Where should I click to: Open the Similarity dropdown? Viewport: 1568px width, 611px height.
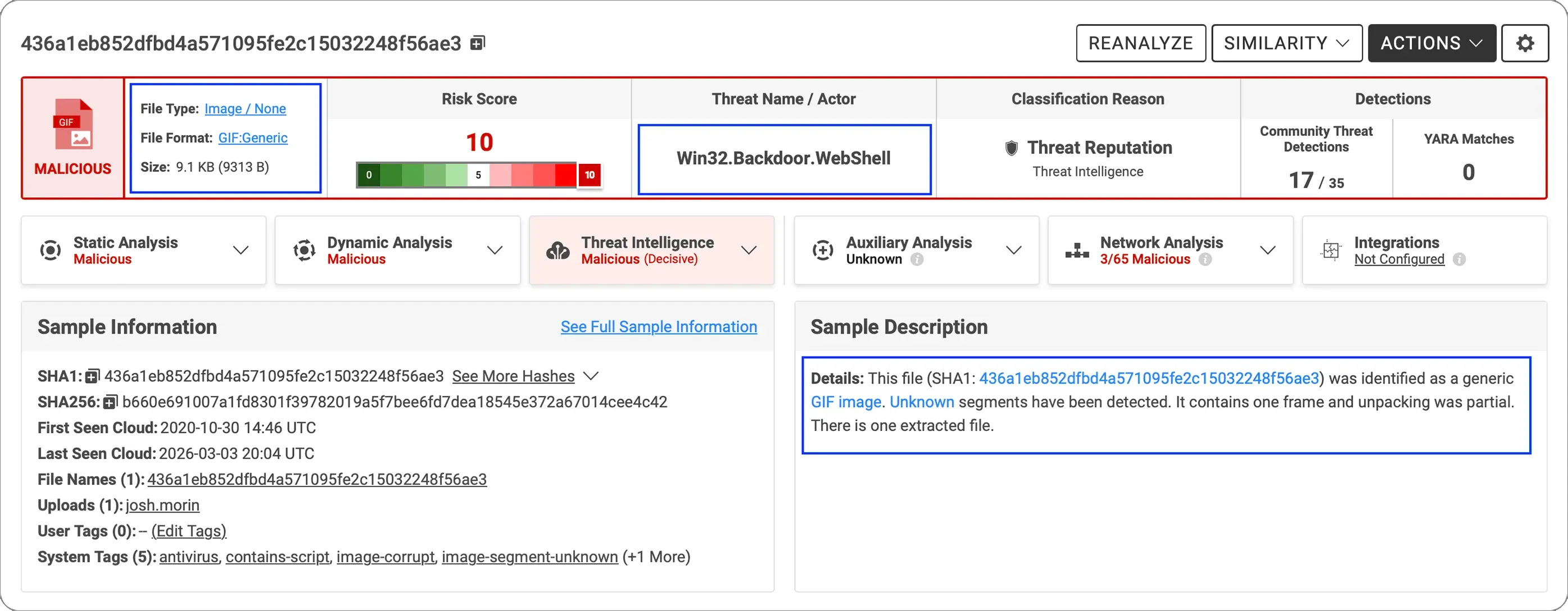click(1286, 43)
